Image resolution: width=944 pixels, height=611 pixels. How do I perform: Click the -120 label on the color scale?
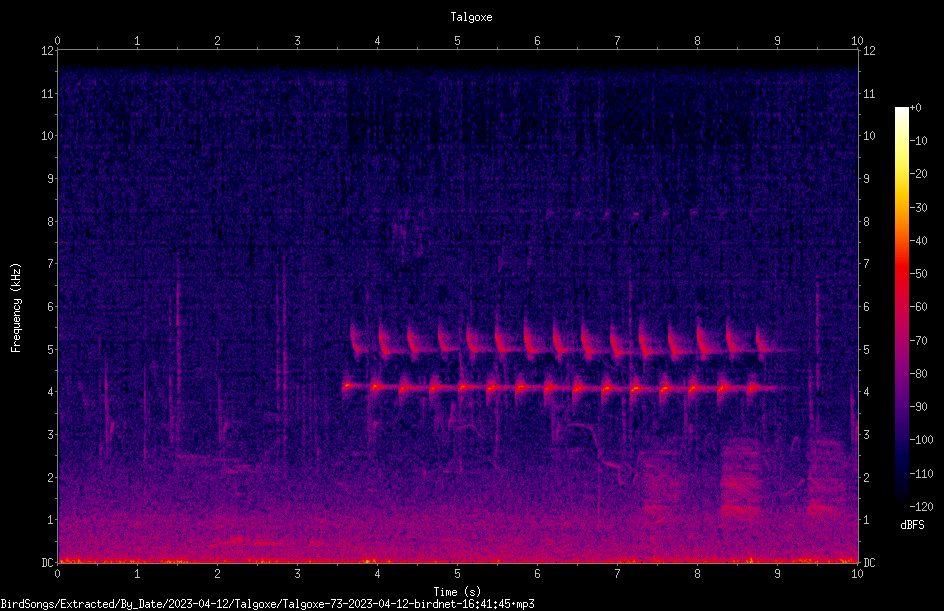921,506
